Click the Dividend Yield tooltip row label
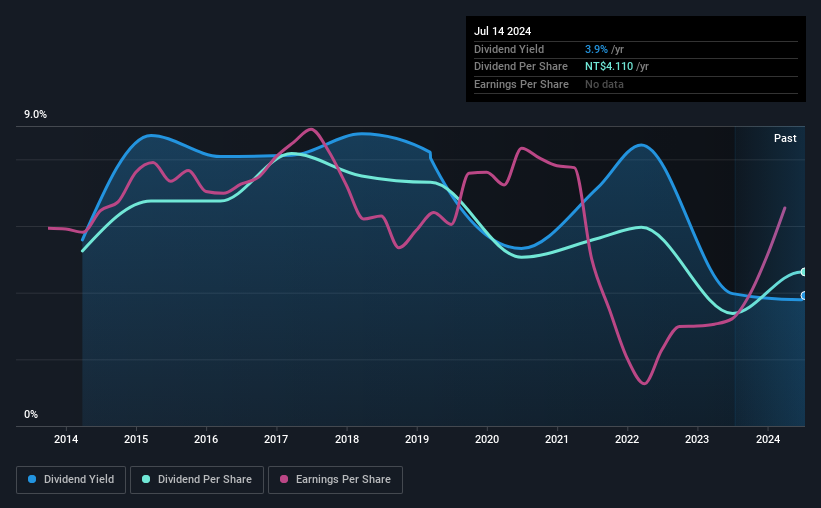Viewport: 821px width, 508px height. click(x=509, y=49)
